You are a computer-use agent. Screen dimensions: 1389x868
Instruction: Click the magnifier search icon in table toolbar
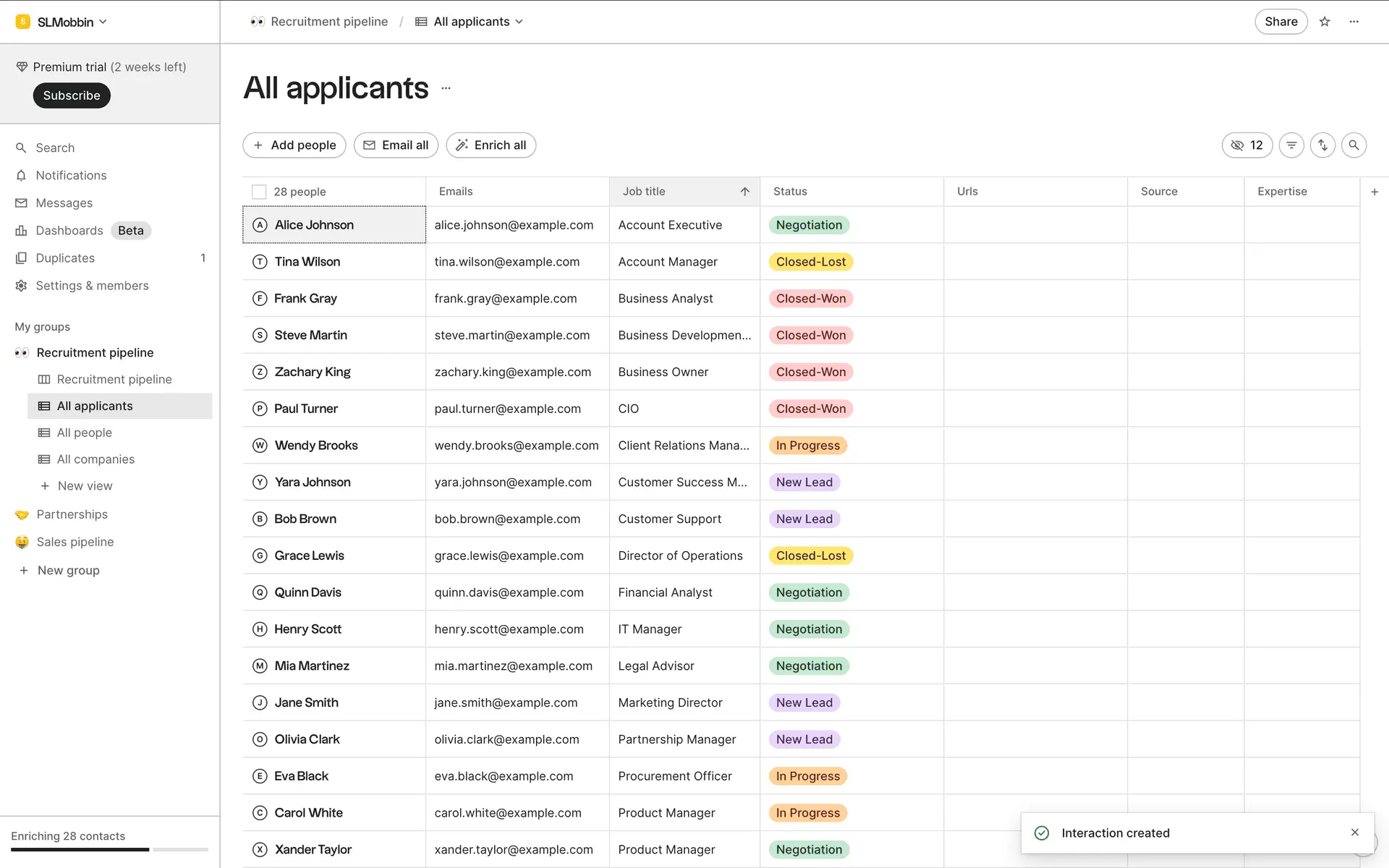coord(1354,145)
